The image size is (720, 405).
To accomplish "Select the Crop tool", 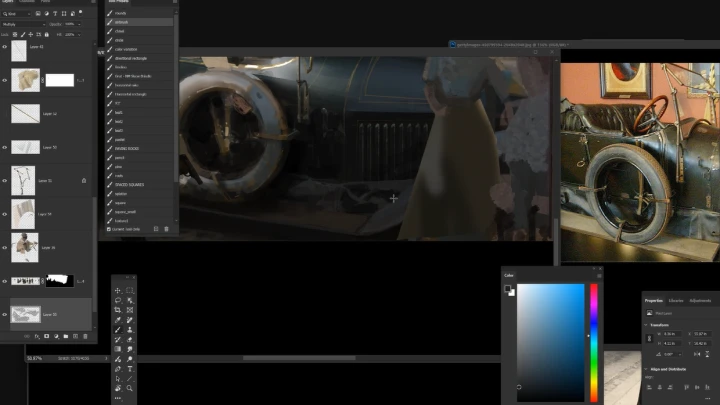I will click(118, 310).
